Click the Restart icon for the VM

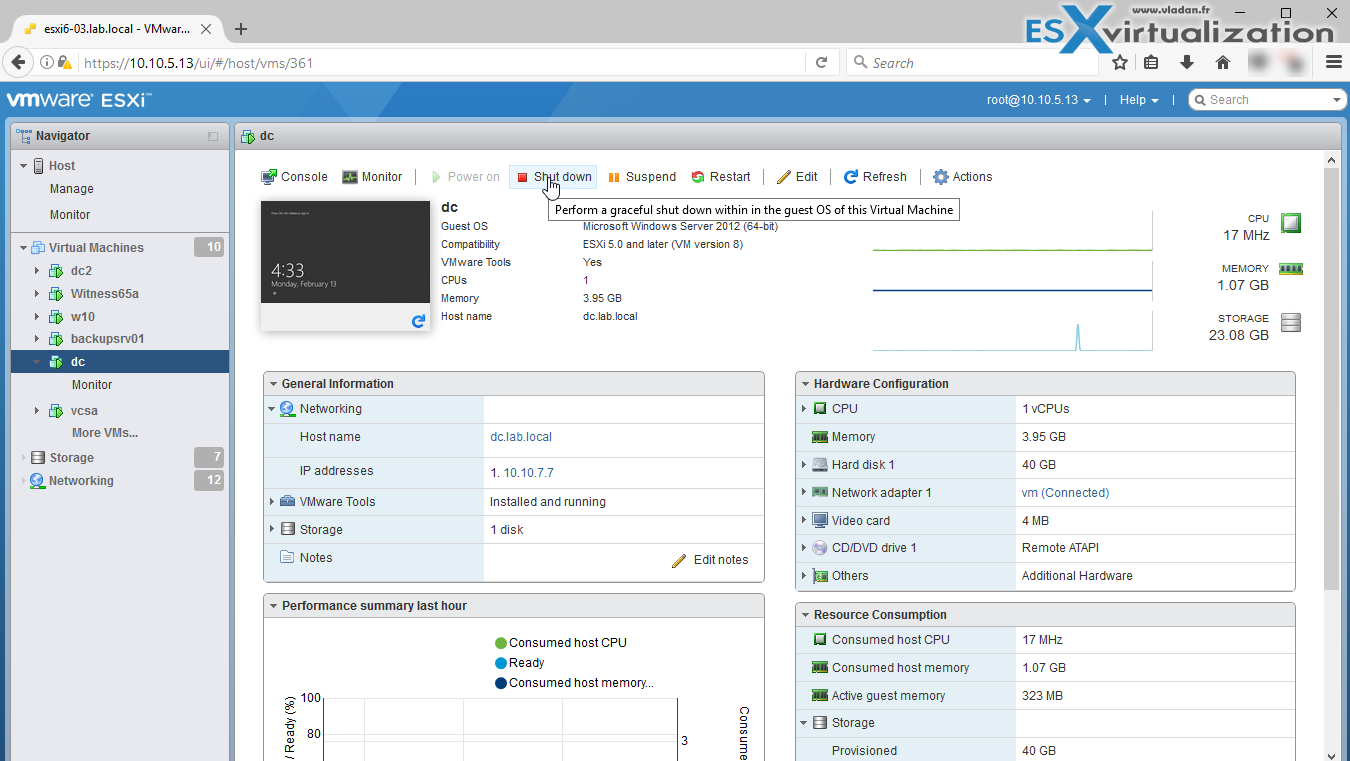point(721,176)
